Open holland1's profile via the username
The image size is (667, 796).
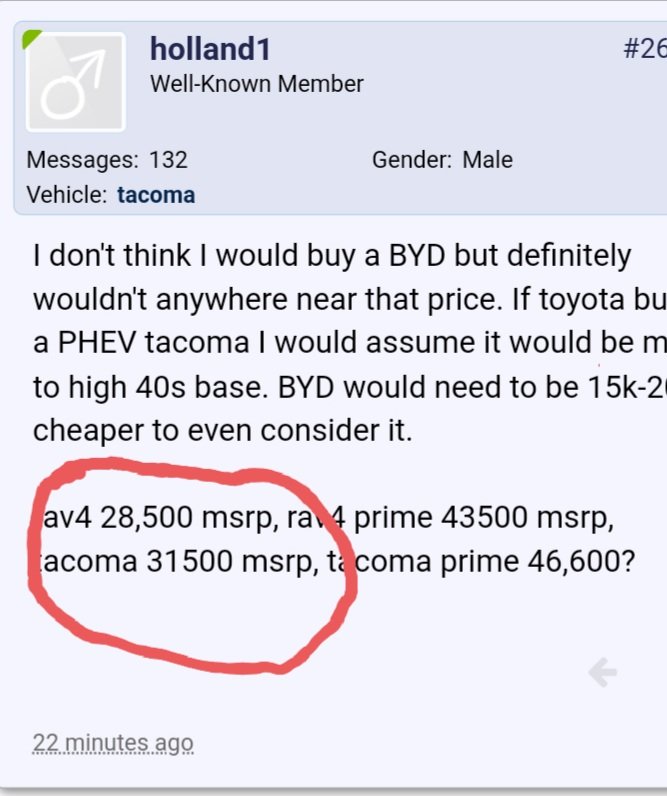[210, 49]
